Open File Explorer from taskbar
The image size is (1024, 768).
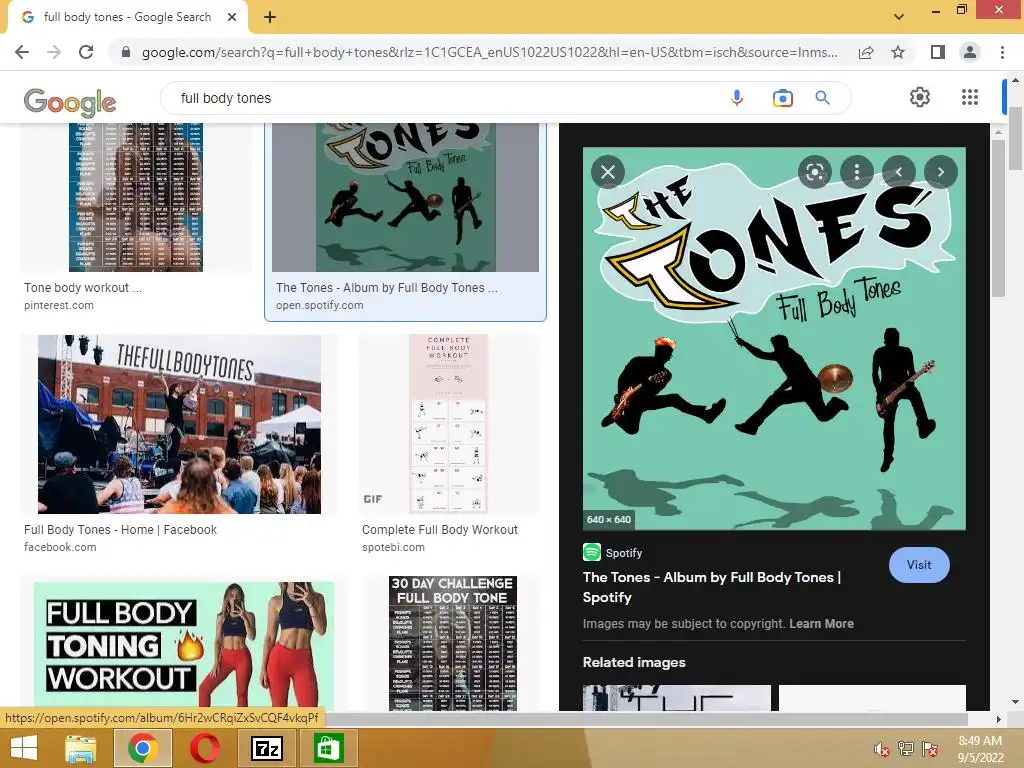click(x=81, y=748)
